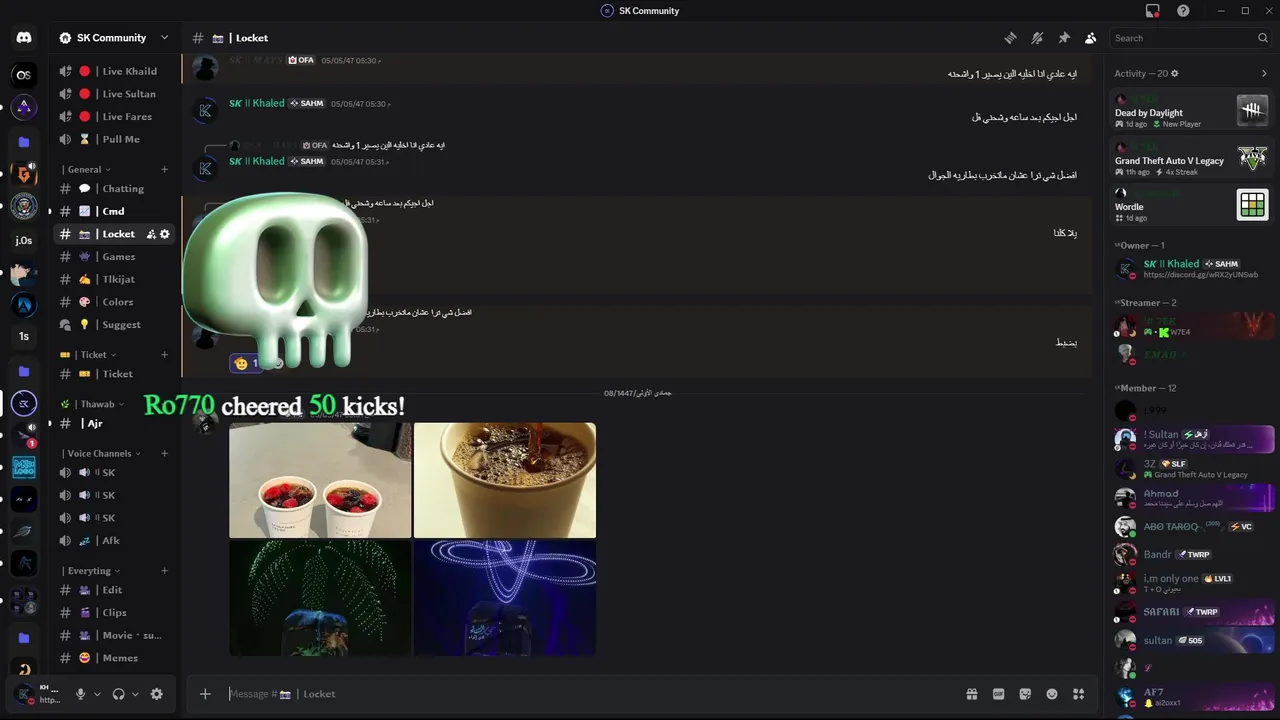The height and width of the screenshot is (720, 1280).
Task: Open headphone output options arrow
Action: 135,694
